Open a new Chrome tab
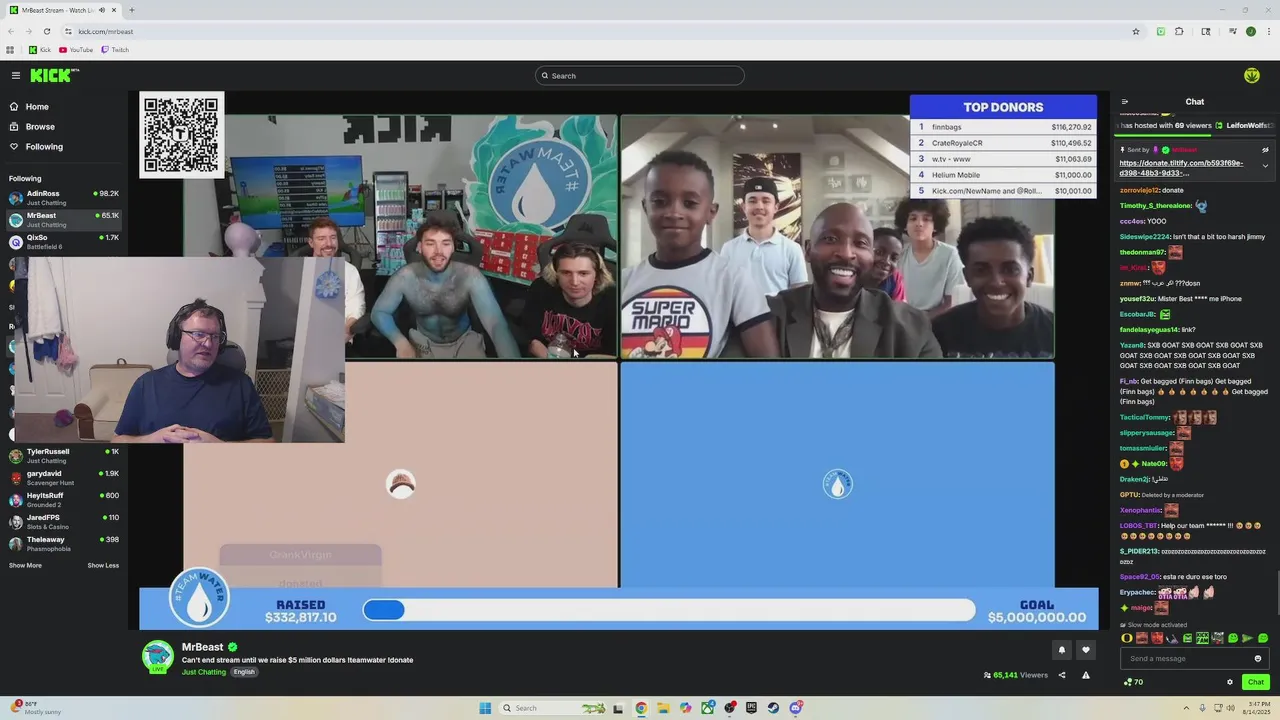This screenshot has height=720, width=1280. point(132,10)
